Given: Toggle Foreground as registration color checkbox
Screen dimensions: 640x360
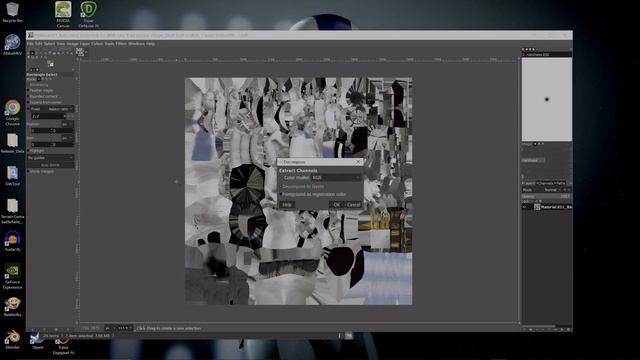Looking at the screenshot, I should point(313,194).
